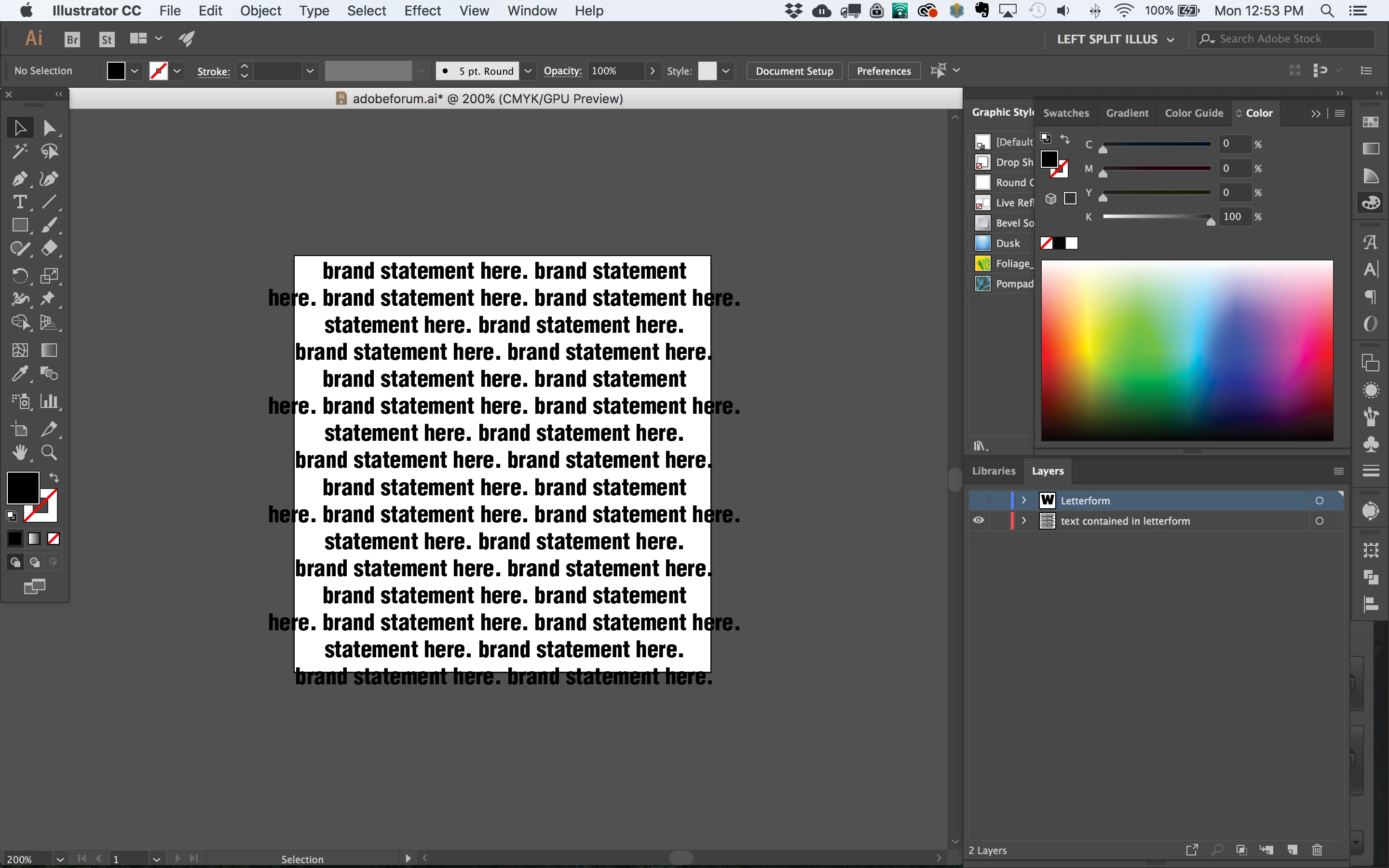This screenshot has height=868, width=1389.
Task: Click the Document Setup button
Action: click(x=794, y=71)
